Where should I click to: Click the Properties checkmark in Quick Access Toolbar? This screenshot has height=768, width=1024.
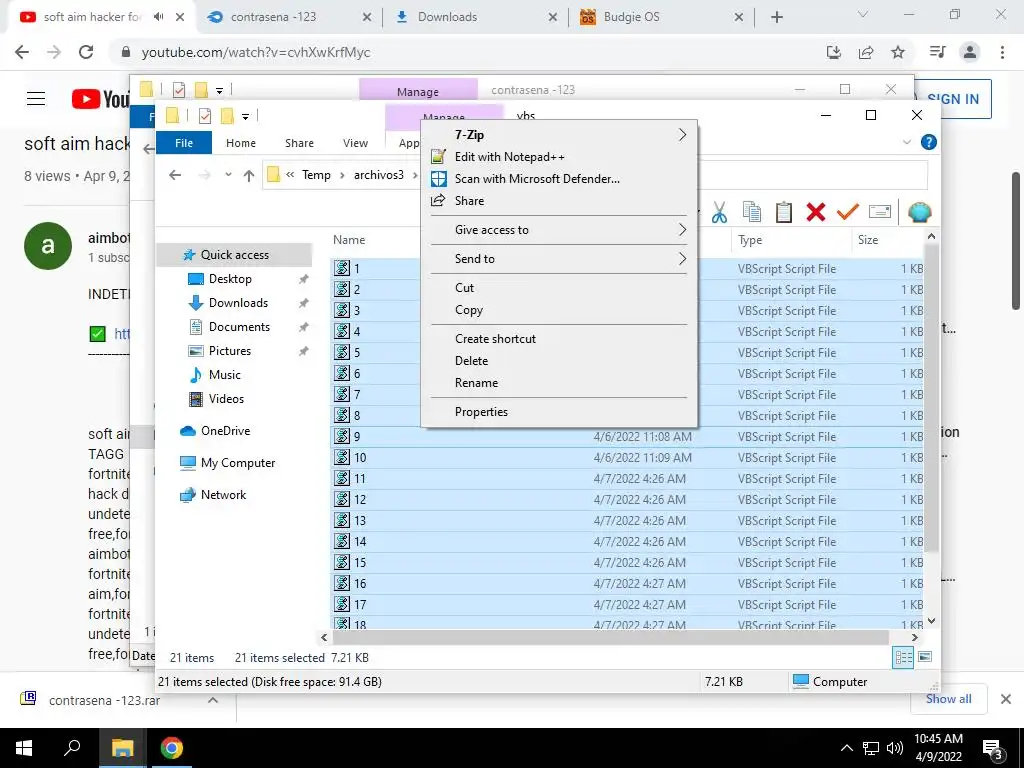tap(205, 116)
